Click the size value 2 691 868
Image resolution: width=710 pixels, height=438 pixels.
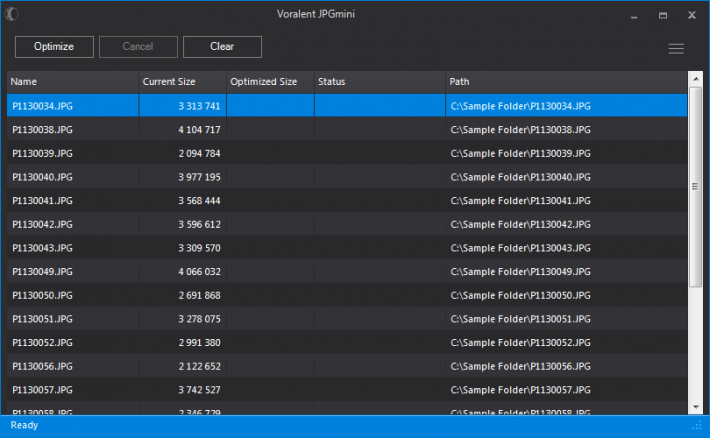[x=199, y=295]
